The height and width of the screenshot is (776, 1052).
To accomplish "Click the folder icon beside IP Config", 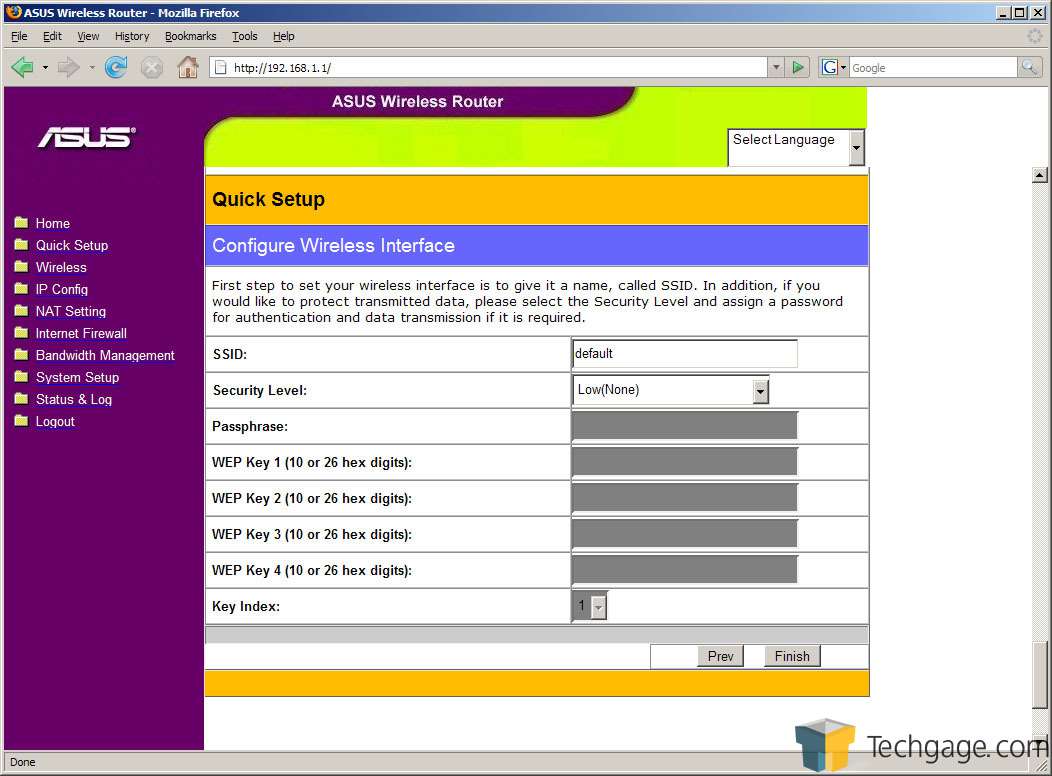I will [21, 288].
